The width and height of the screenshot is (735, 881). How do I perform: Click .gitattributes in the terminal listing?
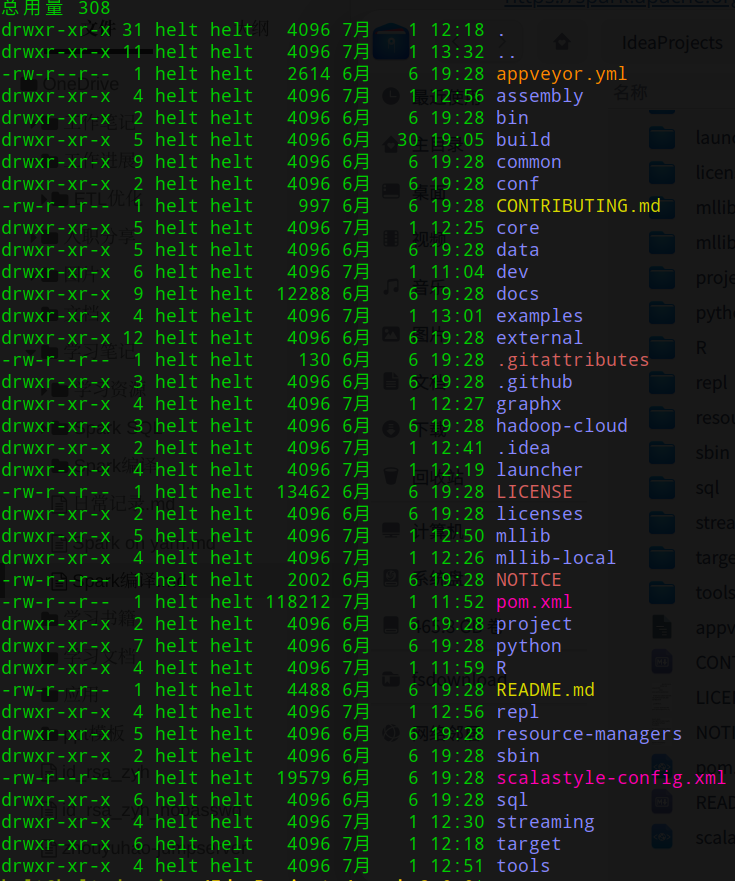coord(573,360)
